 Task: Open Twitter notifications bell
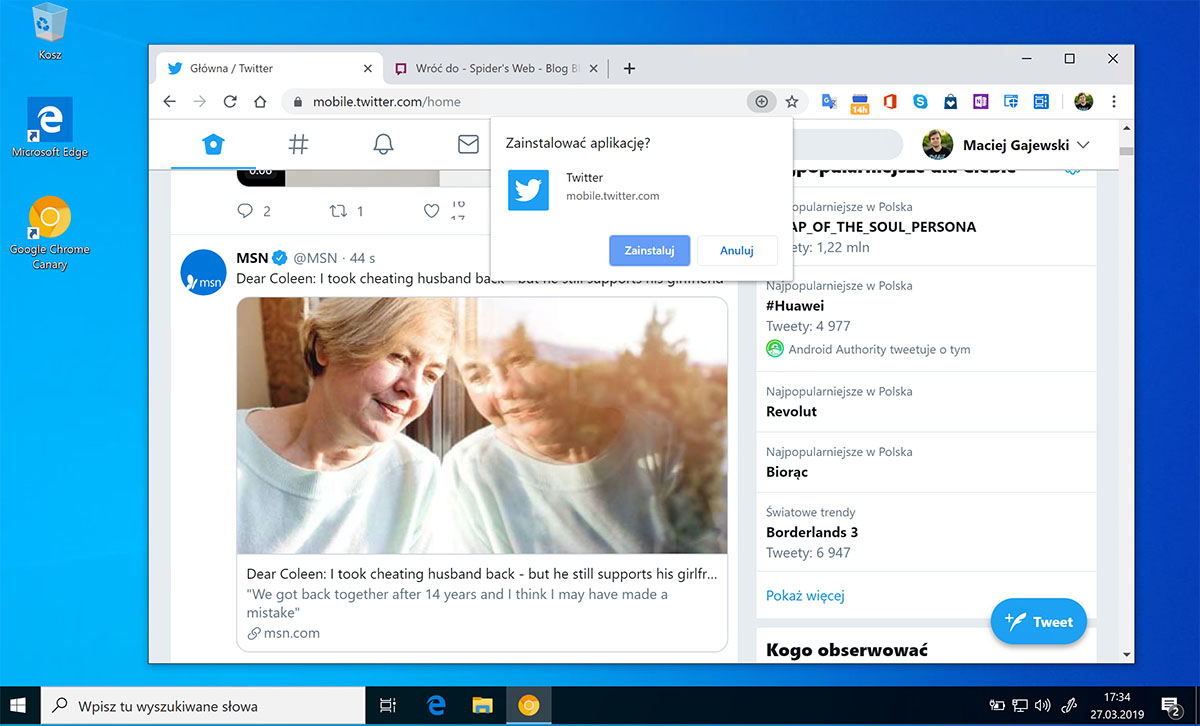click(x=383, y=144)
